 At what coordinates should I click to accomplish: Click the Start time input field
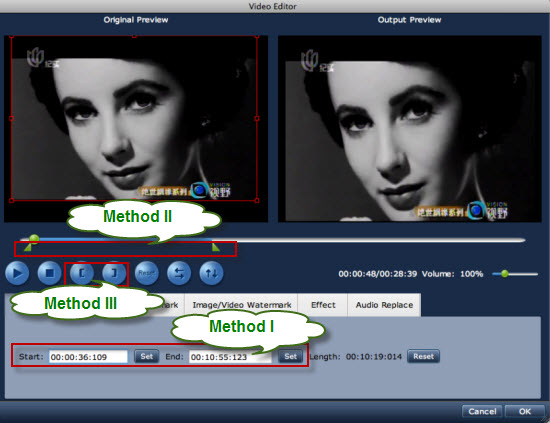click(88, 357)
